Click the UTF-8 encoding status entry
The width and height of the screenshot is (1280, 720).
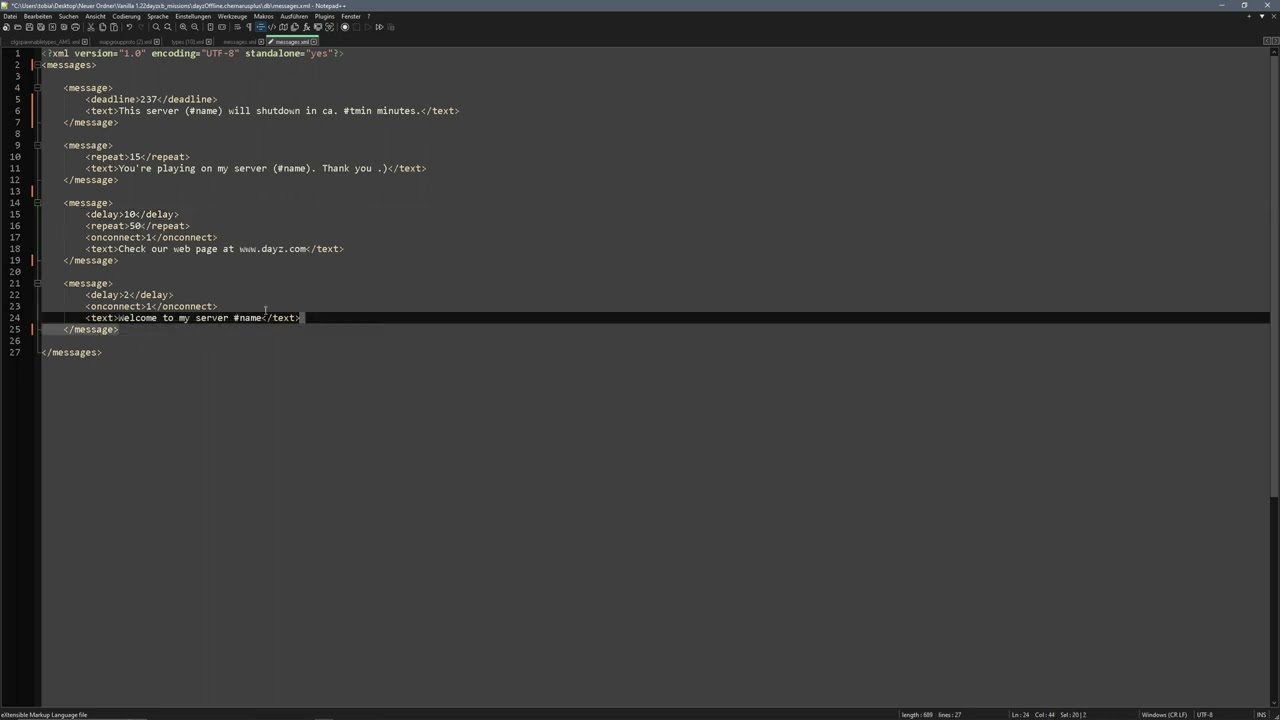click(1204, 715)
